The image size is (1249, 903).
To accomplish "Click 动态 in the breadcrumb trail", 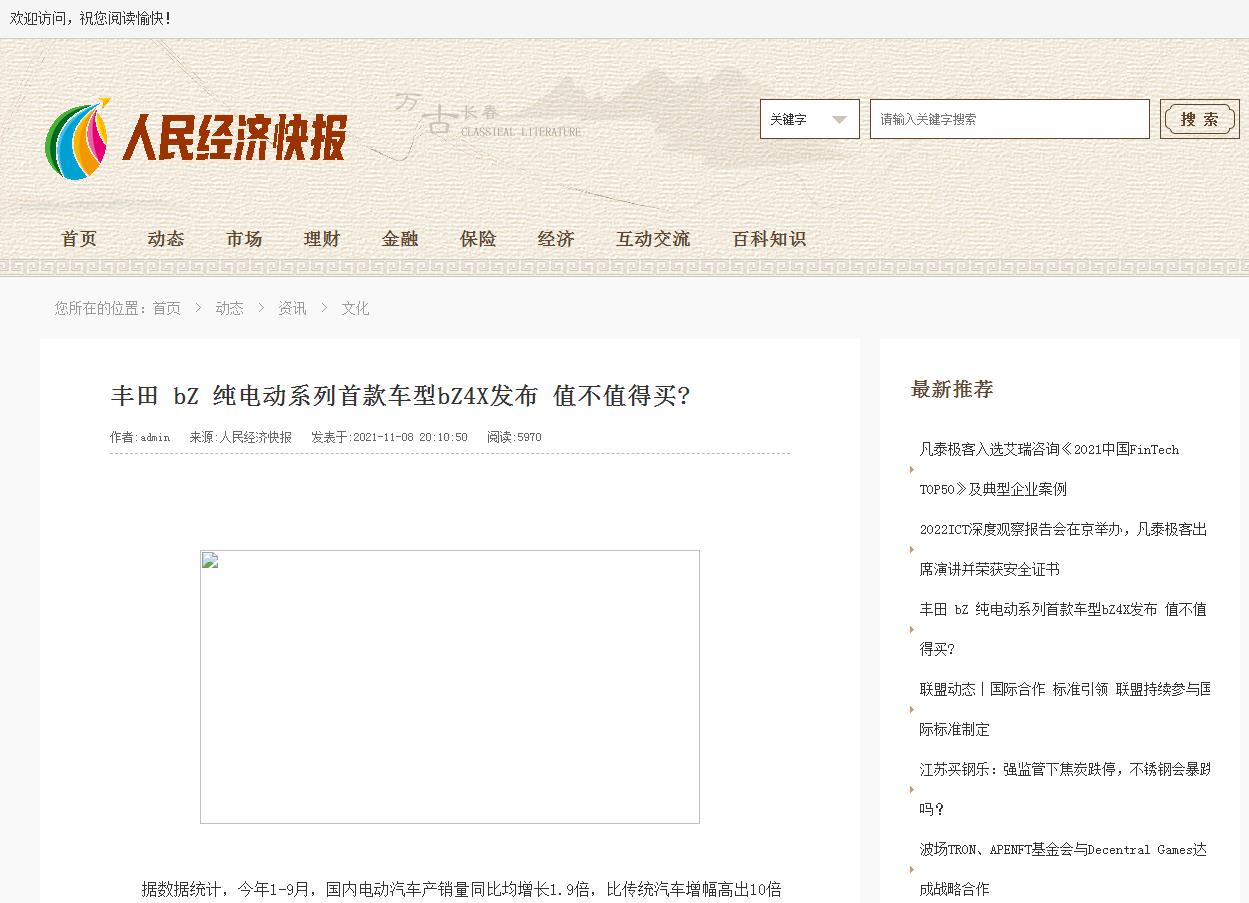I will click(229, 308).
